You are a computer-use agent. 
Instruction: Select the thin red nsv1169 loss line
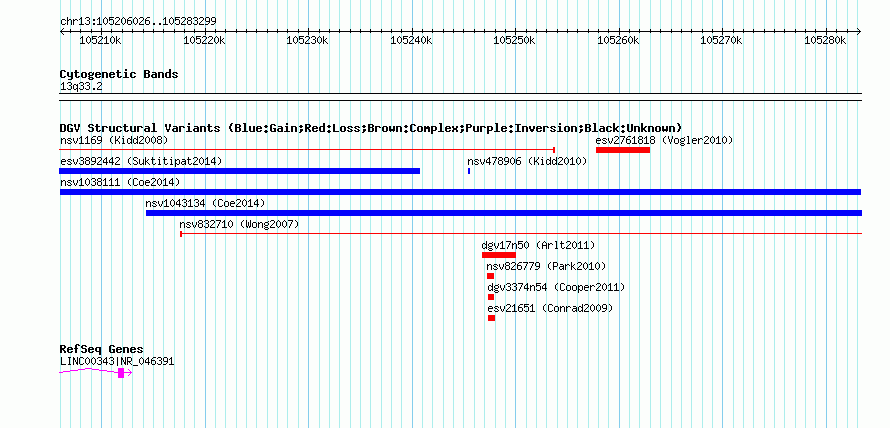point(307,150)
